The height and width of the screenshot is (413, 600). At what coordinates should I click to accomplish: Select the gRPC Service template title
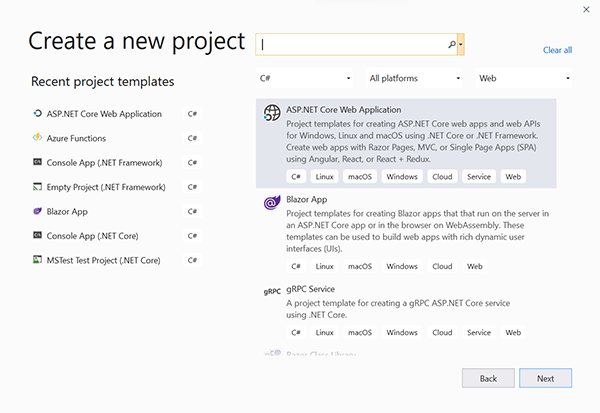click(310, 289)
